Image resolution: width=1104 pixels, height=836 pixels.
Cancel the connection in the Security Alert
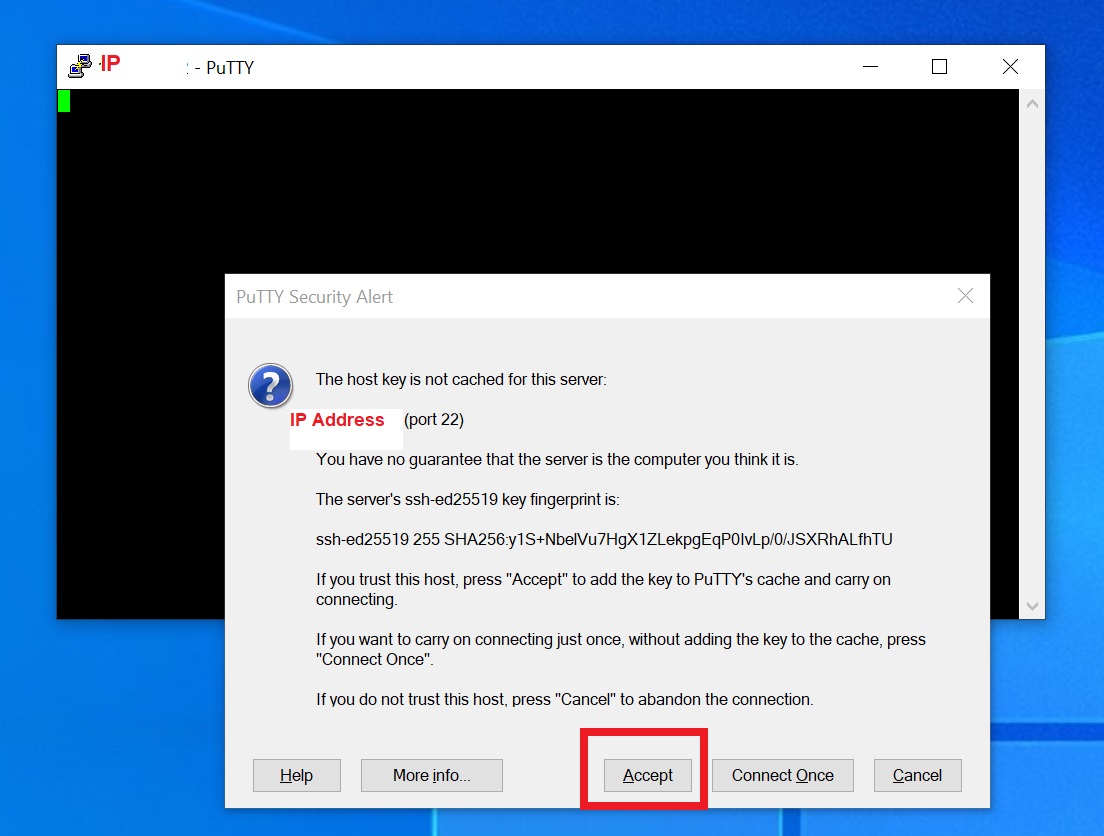(917, 775)
